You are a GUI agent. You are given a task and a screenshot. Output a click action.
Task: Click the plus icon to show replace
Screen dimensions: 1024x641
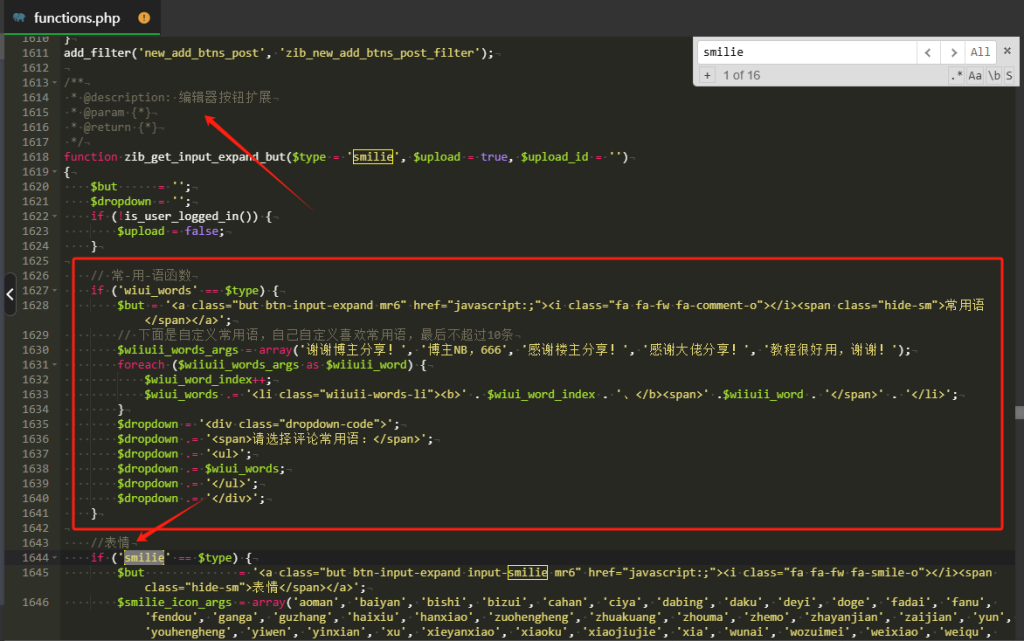707,75
